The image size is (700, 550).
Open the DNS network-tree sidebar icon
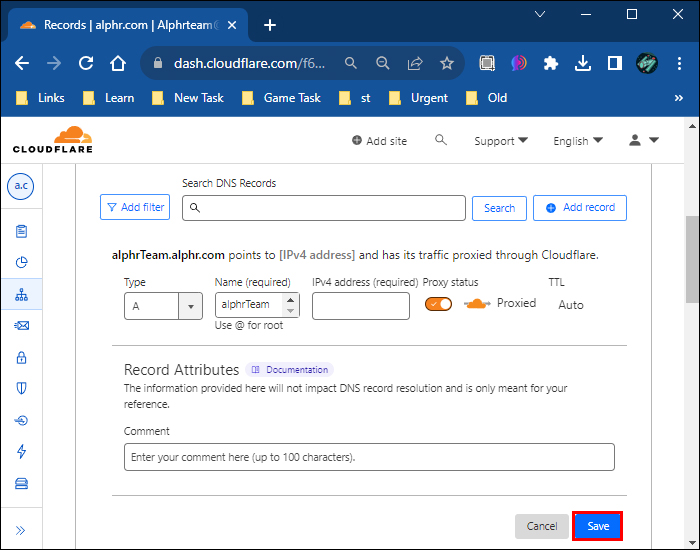(21, 294)
